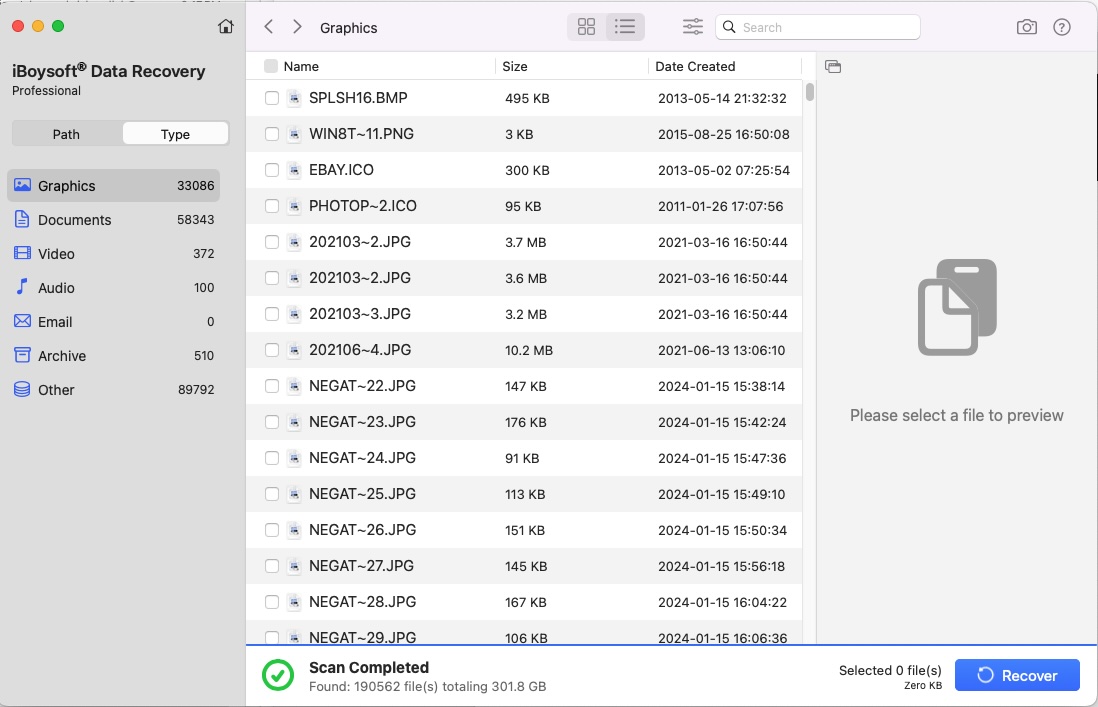The height and width of the screenshot is (707, 1098).
Task: Tick the EBAY.ICO file checkbox
Action: tap(272, 170)
